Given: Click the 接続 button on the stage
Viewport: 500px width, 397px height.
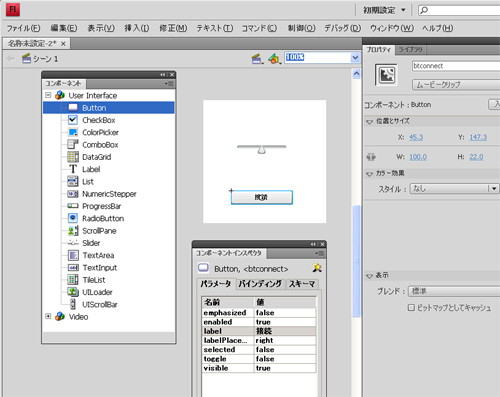Looking at the screenshot, I should (262, 197).
